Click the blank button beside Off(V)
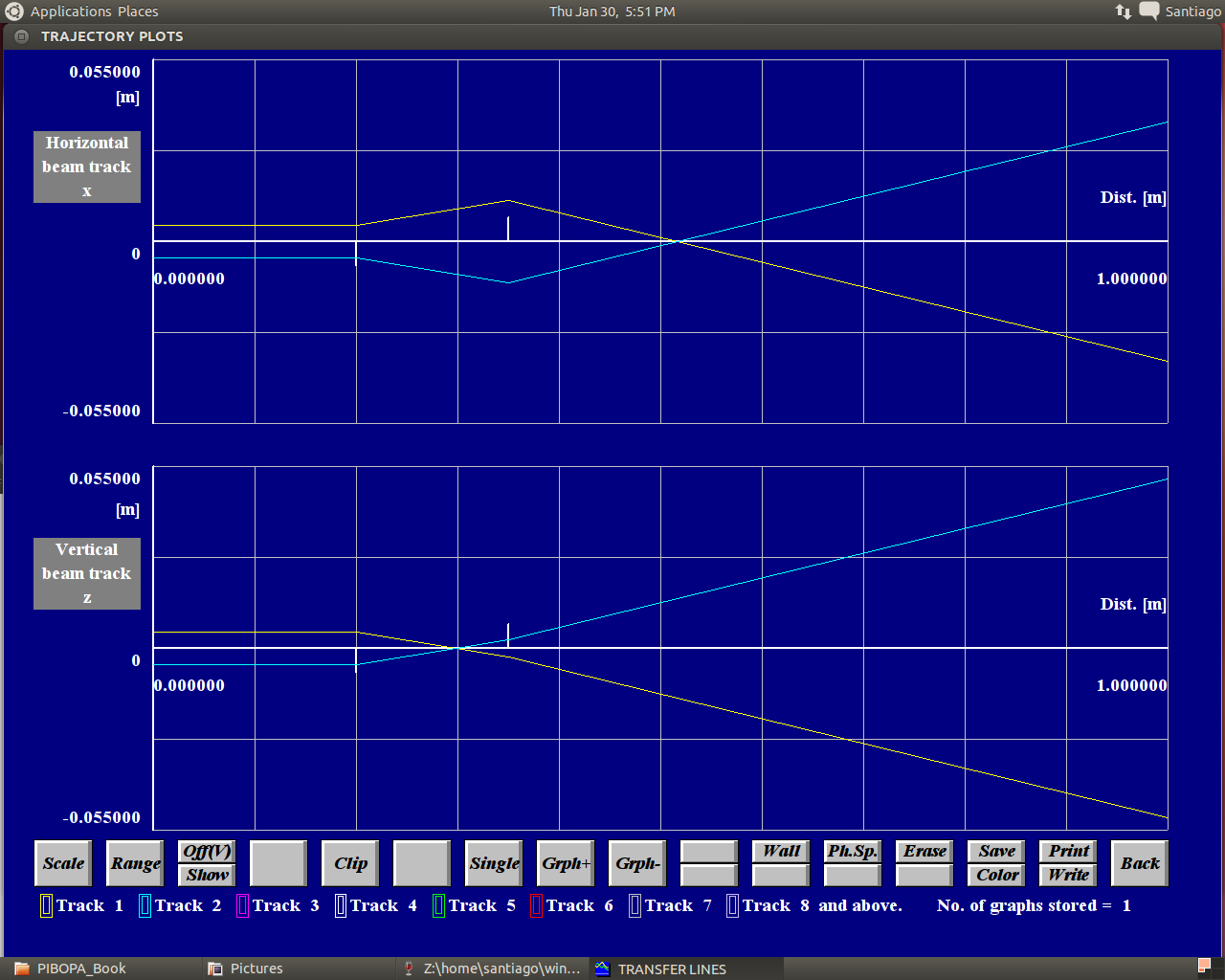Screen dimensions: 1225x980 pyautogui.click(x=278, y=863)
